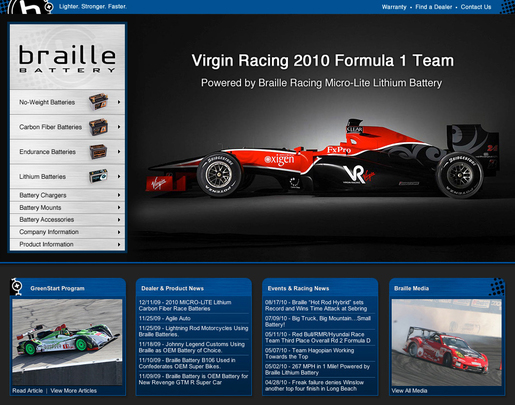Open the Big Truck, Big Mountain news
515x405 pixels.
[318, 321]
